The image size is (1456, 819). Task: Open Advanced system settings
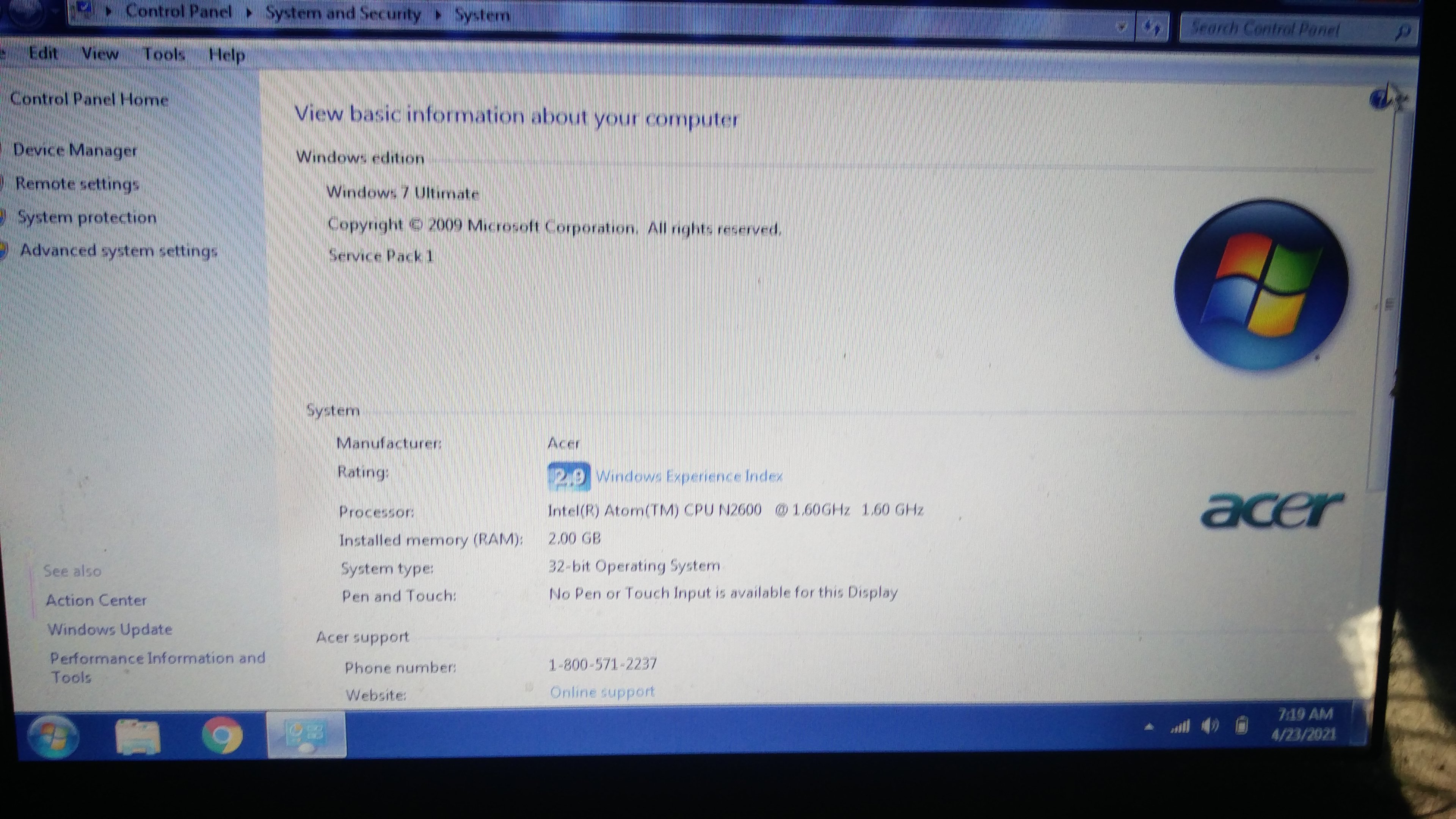[119, 250]
